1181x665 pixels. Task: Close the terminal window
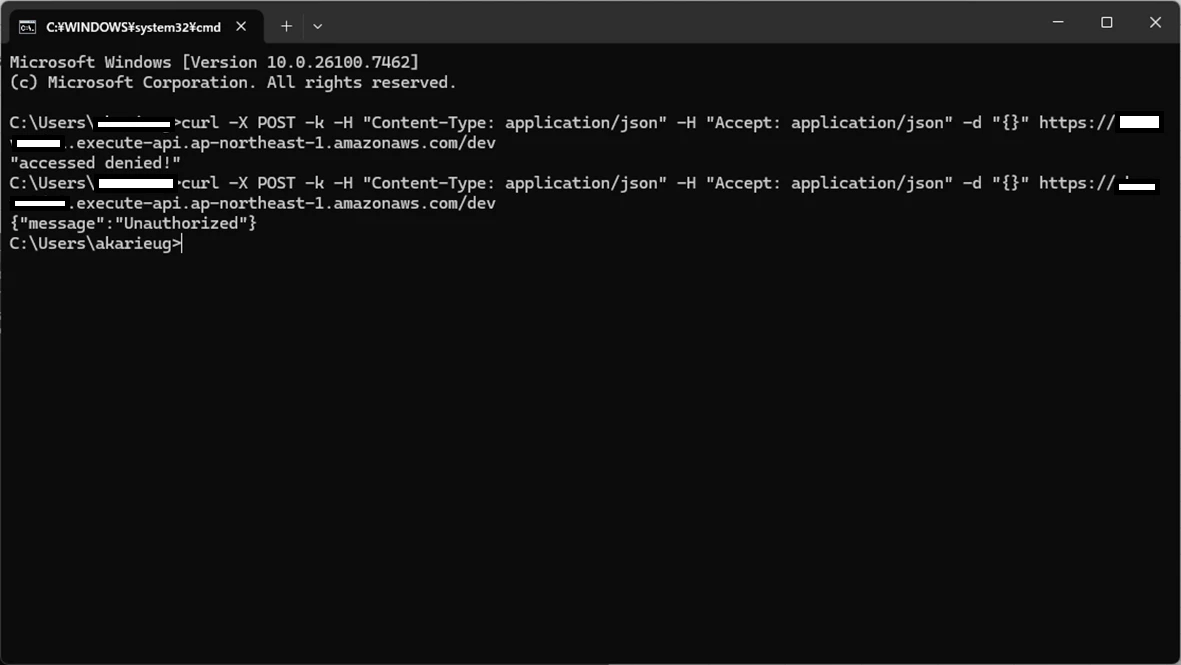[x=1155, y=22]
